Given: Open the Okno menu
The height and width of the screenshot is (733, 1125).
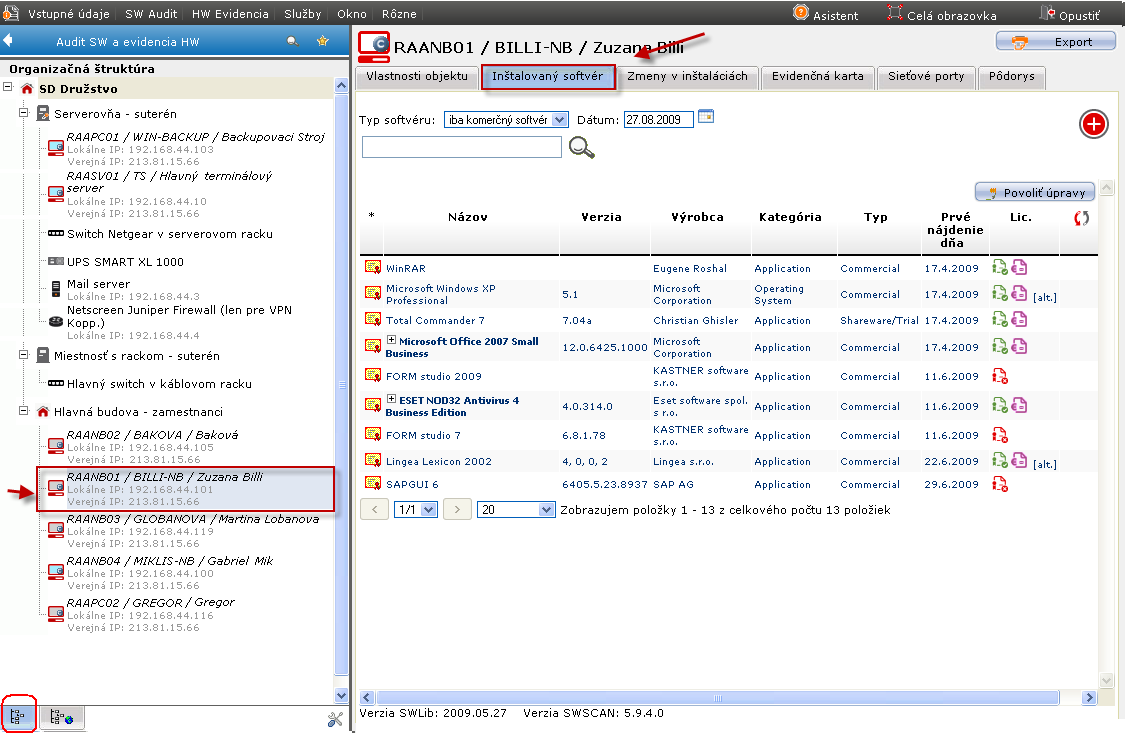Looking at the screenshot, I should pos(352,14).
